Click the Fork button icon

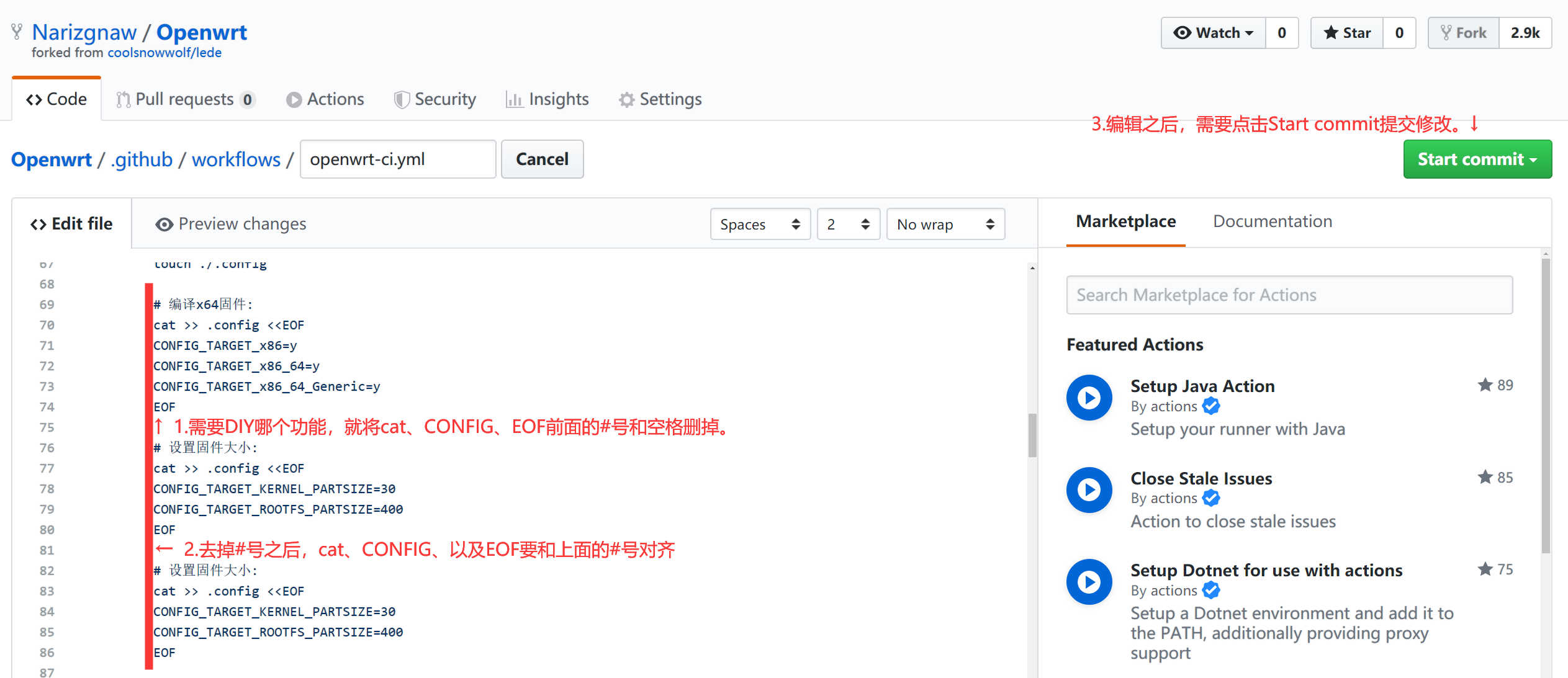coord(1446,32)
